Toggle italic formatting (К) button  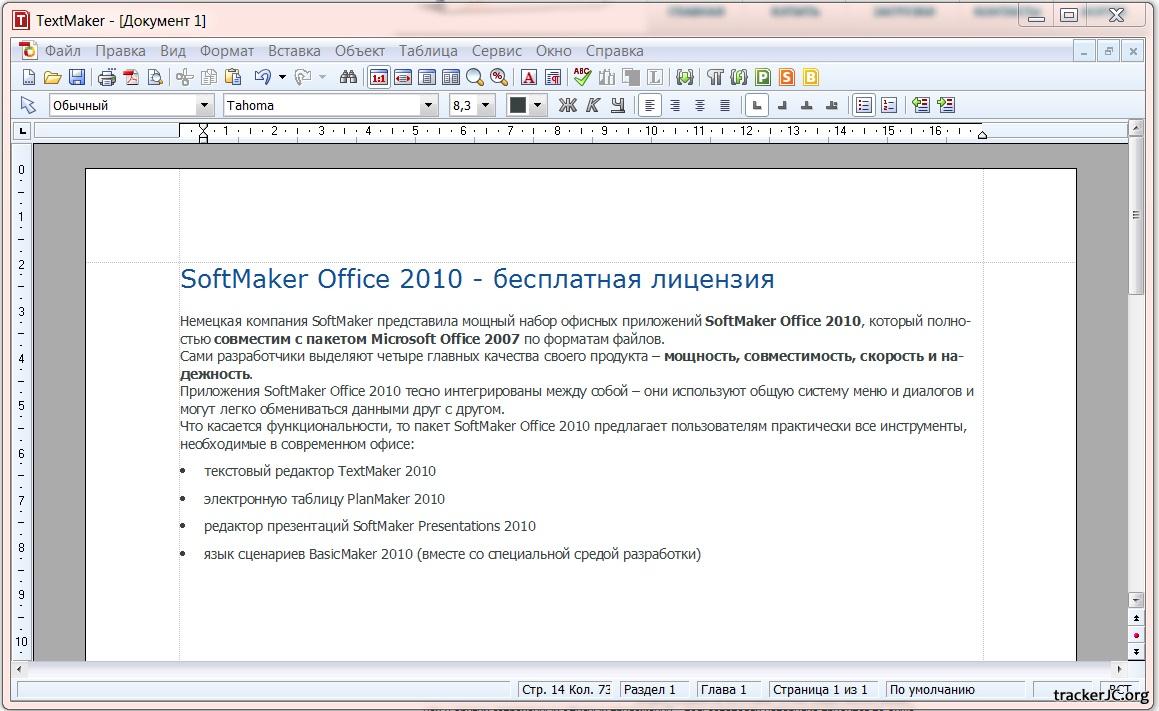click(x=592, y=105)
